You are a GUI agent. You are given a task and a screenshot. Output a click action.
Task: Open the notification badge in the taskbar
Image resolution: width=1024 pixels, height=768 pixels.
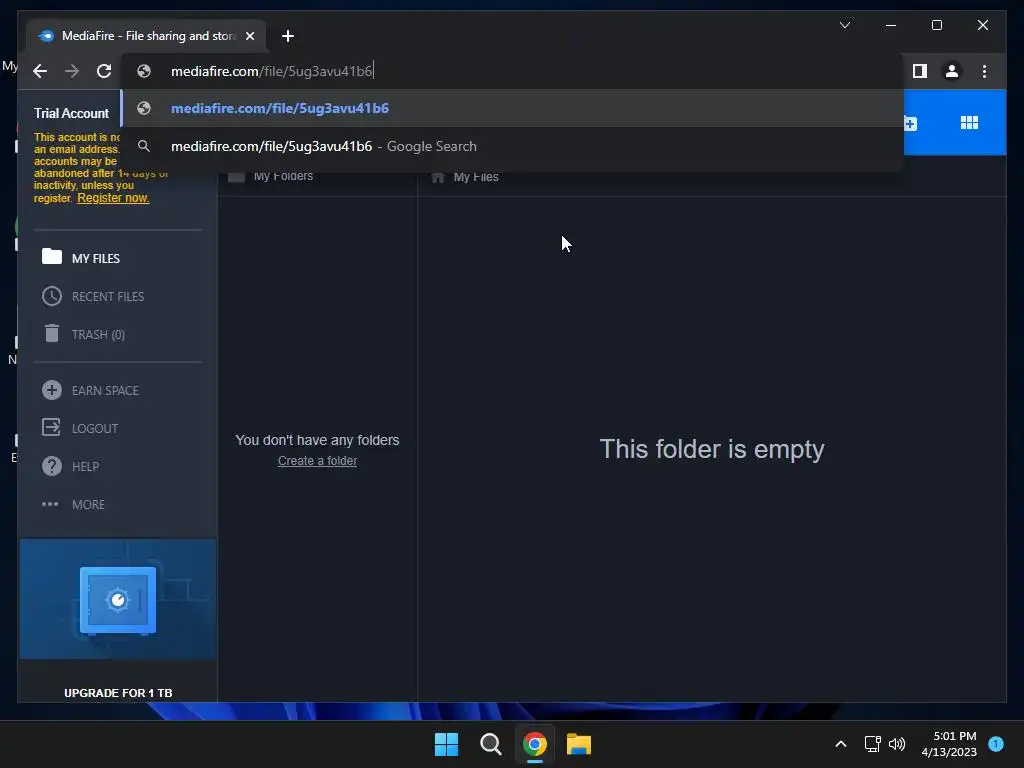point(996,744)
